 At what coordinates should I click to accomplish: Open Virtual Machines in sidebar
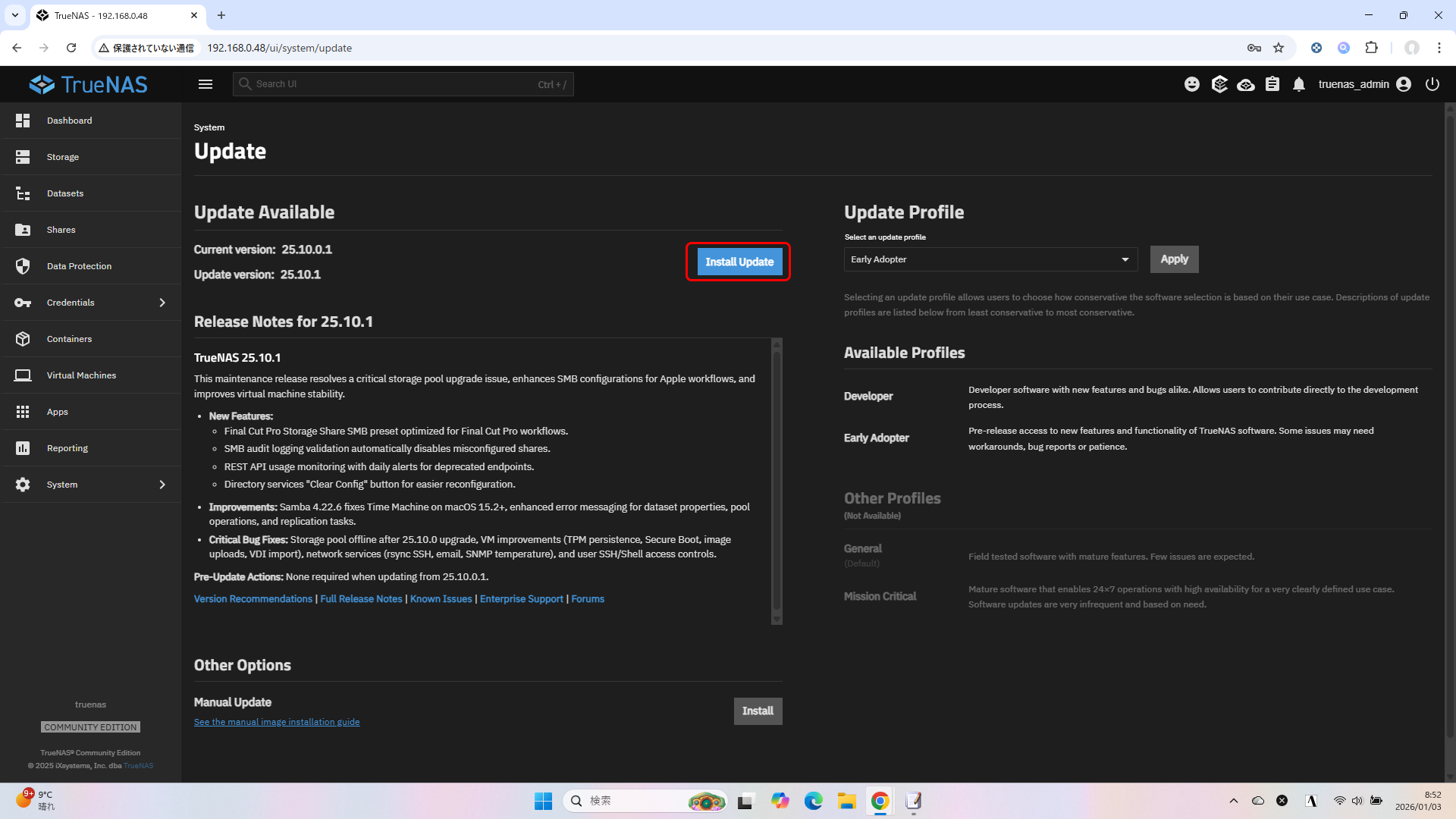click(81, 375)
